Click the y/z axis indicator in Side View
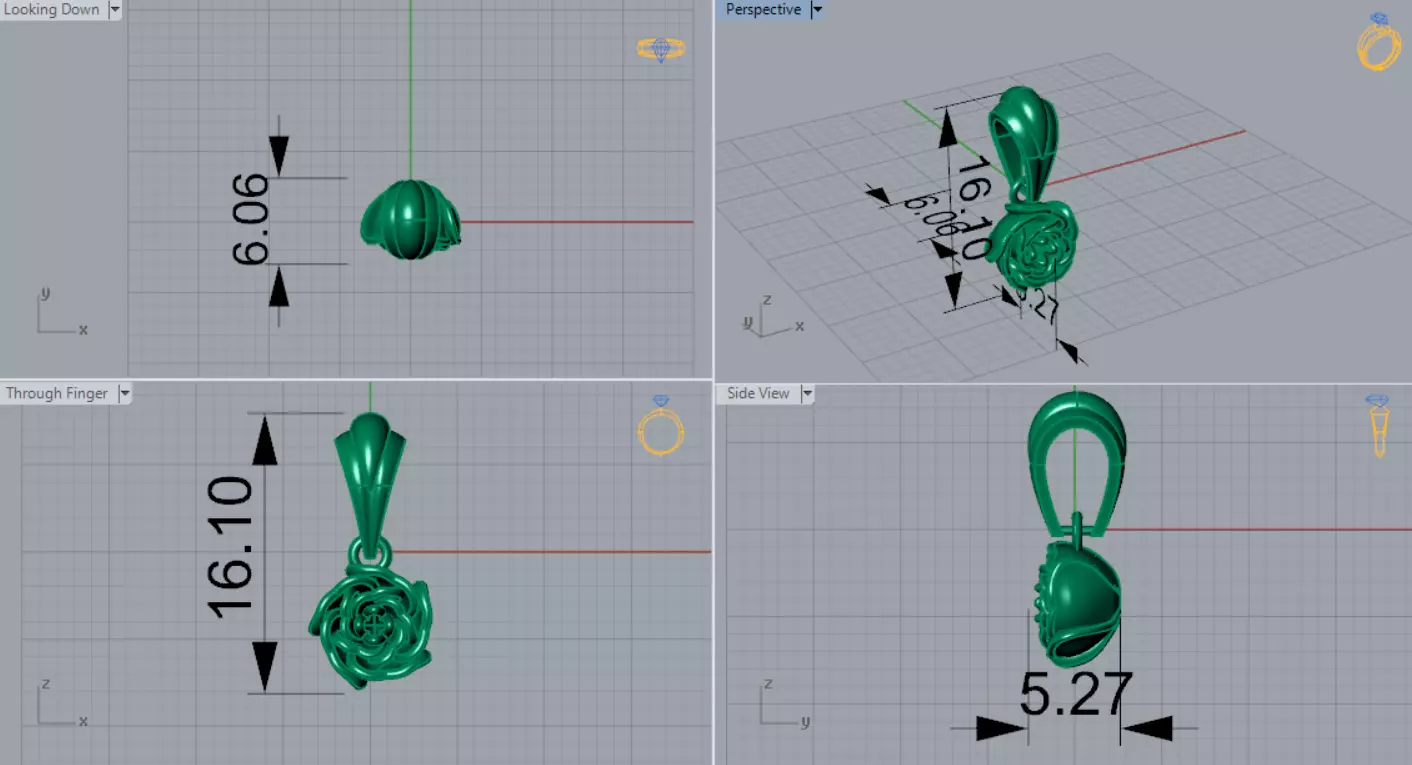Screen dimensions: 1412x765 pyautogui.click(x=784, y=703)
